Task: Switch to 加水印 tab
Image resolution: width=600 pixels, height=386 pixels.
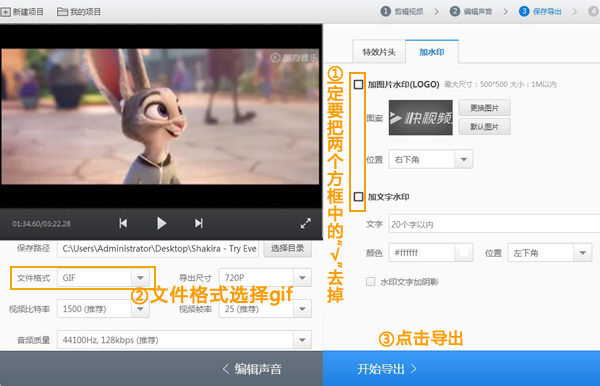Action: [x=432, y=52]
